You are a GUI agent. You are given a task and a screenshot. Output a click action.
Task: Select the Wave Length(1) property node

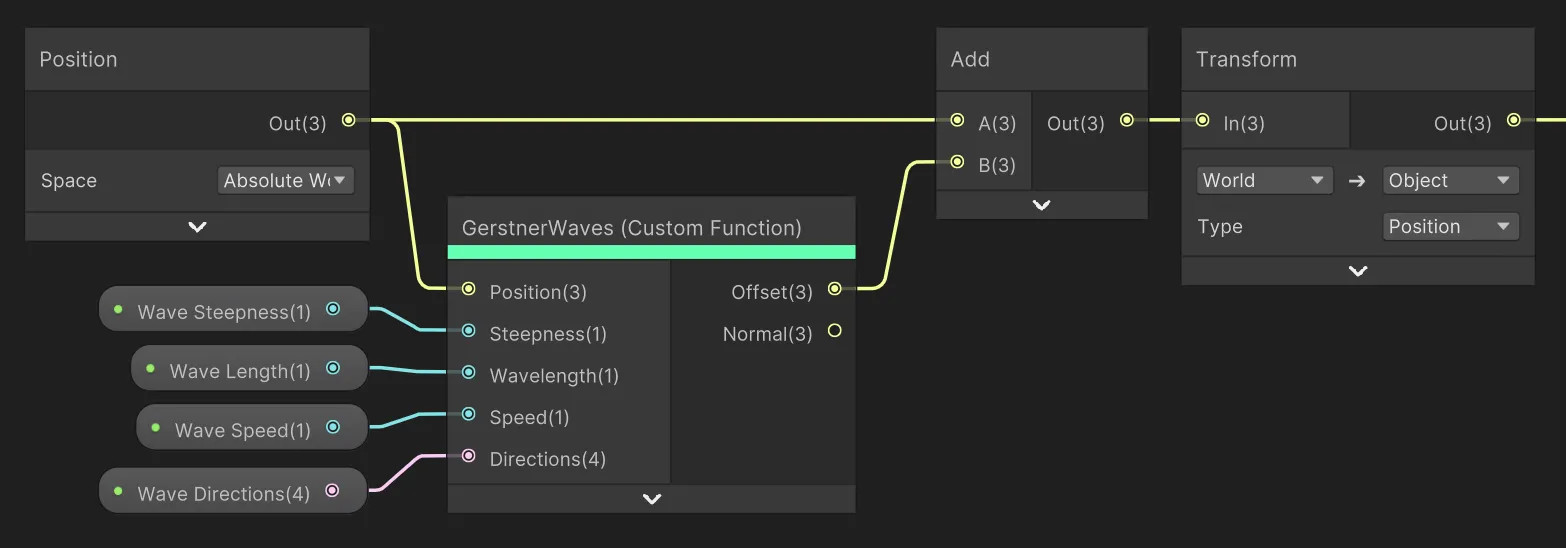click(249, 369)
